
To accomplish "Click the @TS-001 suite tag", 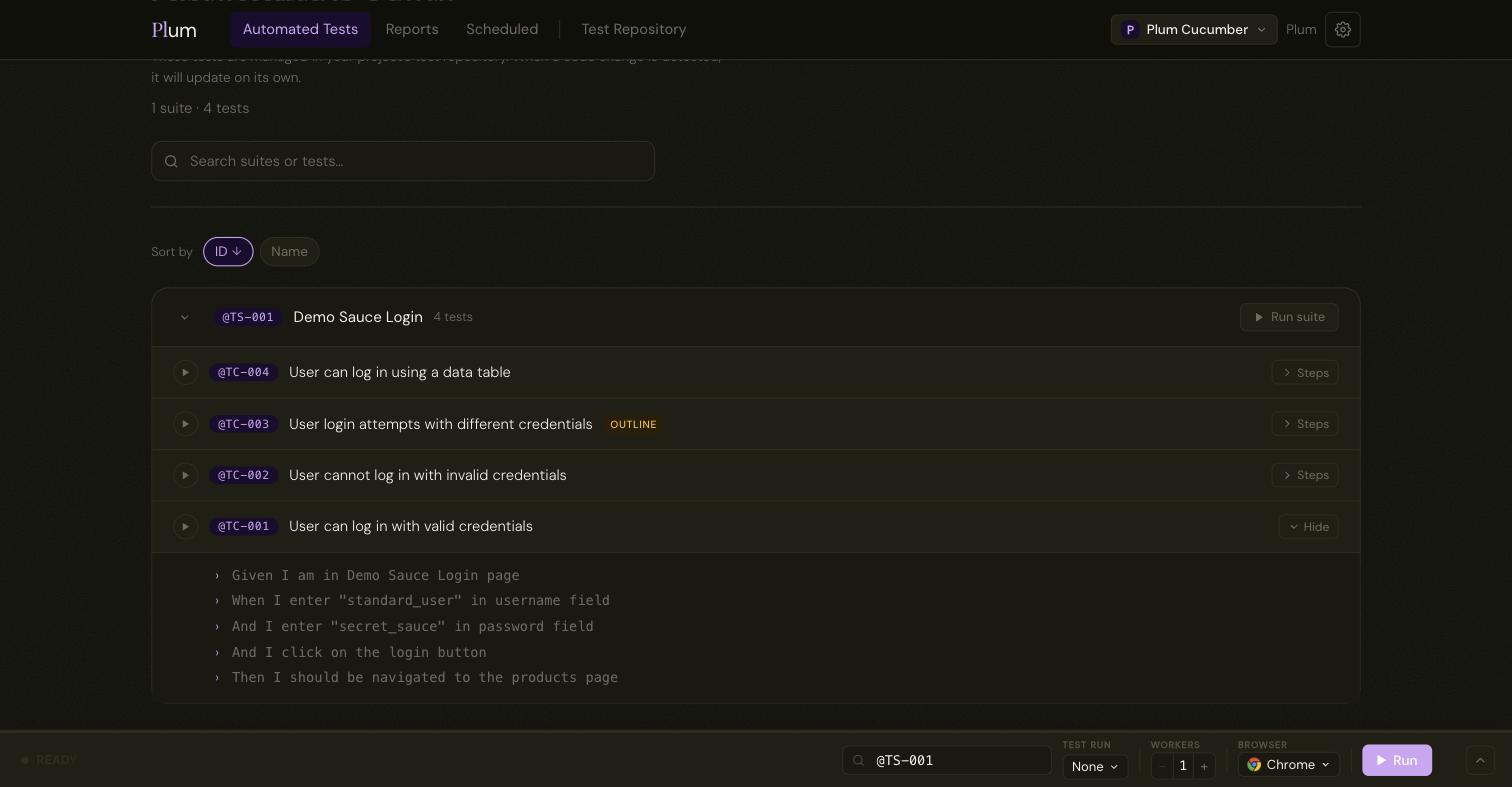I will (248, 317).
